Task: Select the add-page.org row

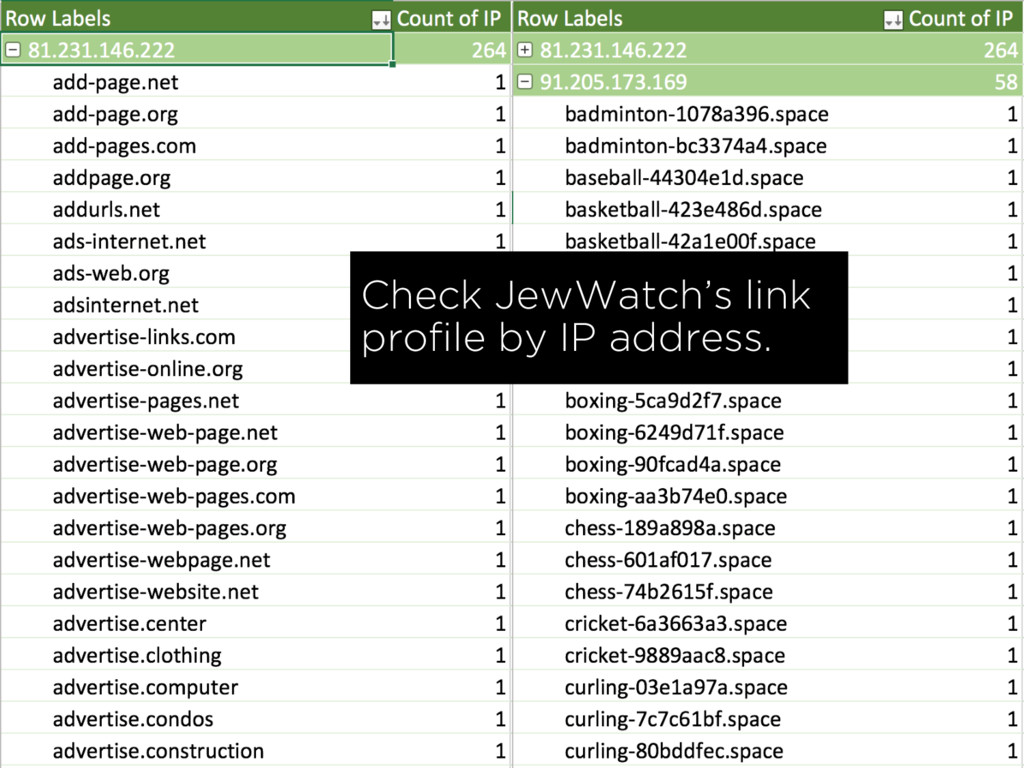Action: click(255, 114)
